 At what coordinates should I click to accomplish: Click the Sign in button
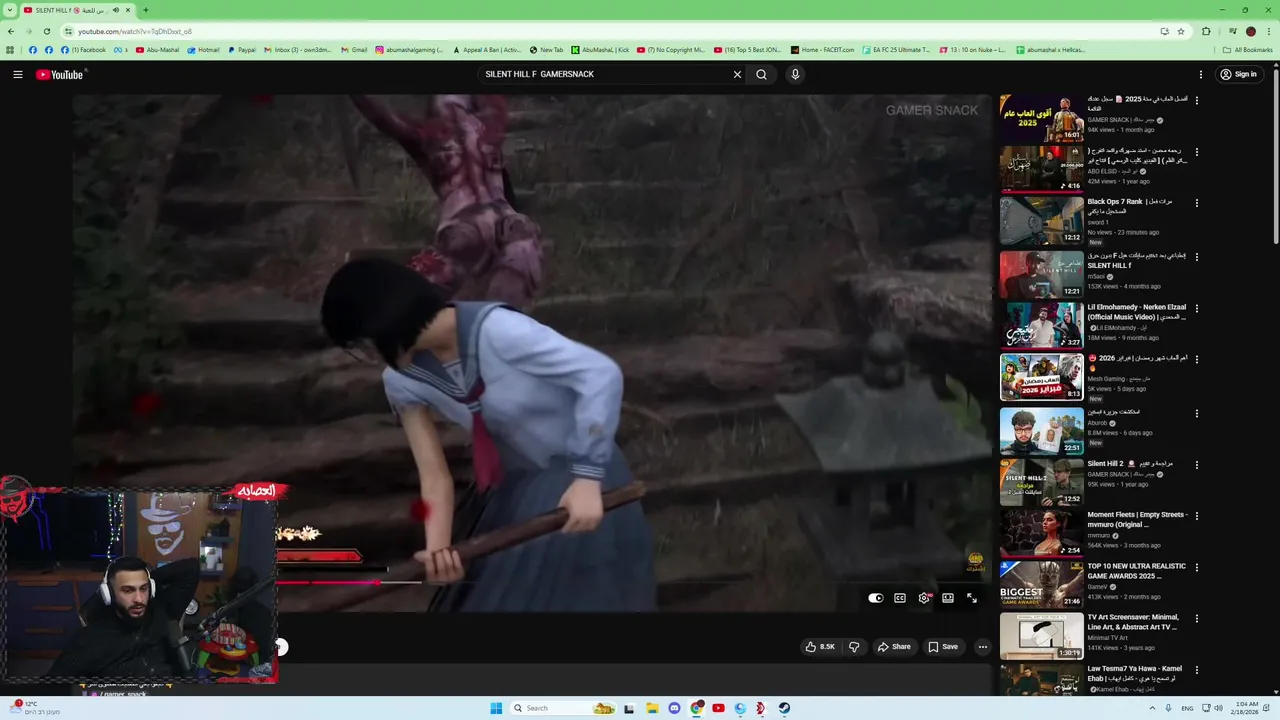click(1238, 74)
